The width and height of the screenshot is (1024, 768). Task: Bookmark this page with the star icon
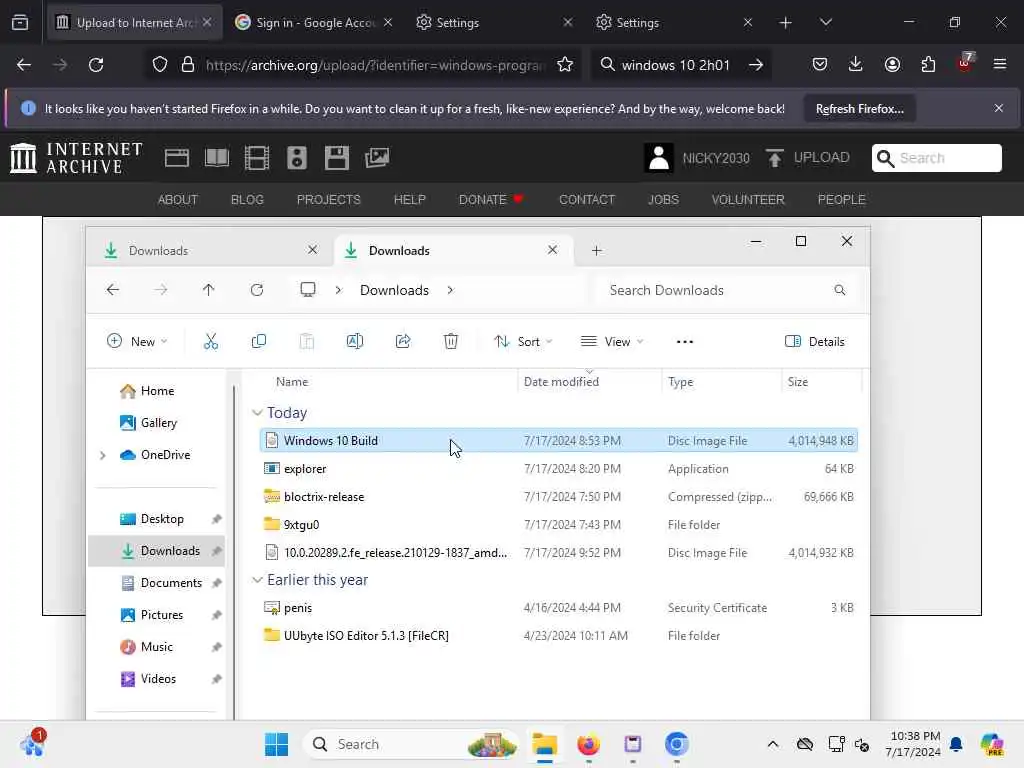point(565,65)
